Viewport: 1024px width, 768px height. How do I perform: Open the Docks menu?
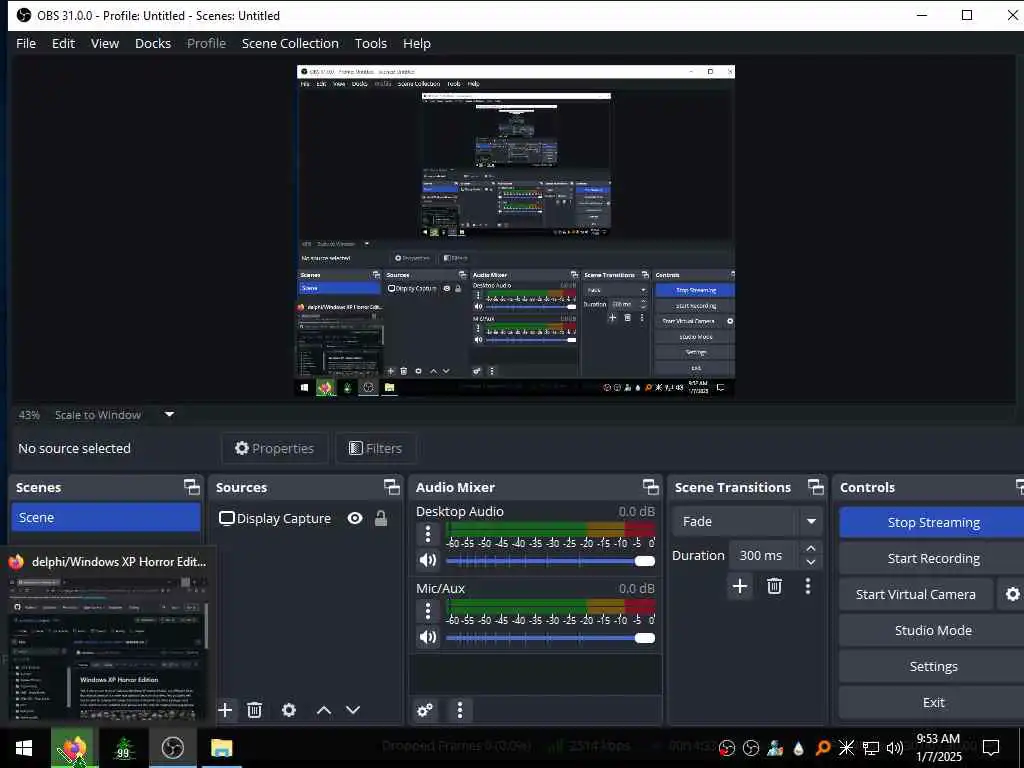(153, 43)
